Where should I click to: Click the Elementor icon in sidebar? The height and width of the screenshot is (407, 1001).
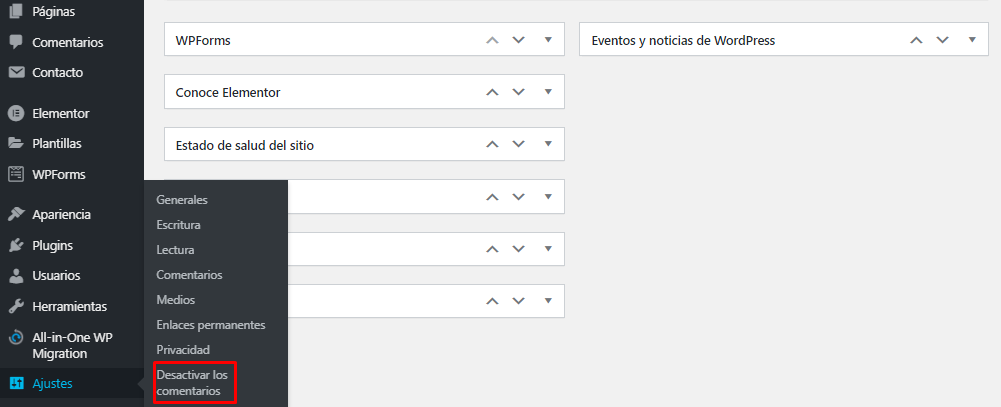coord(16,113)
